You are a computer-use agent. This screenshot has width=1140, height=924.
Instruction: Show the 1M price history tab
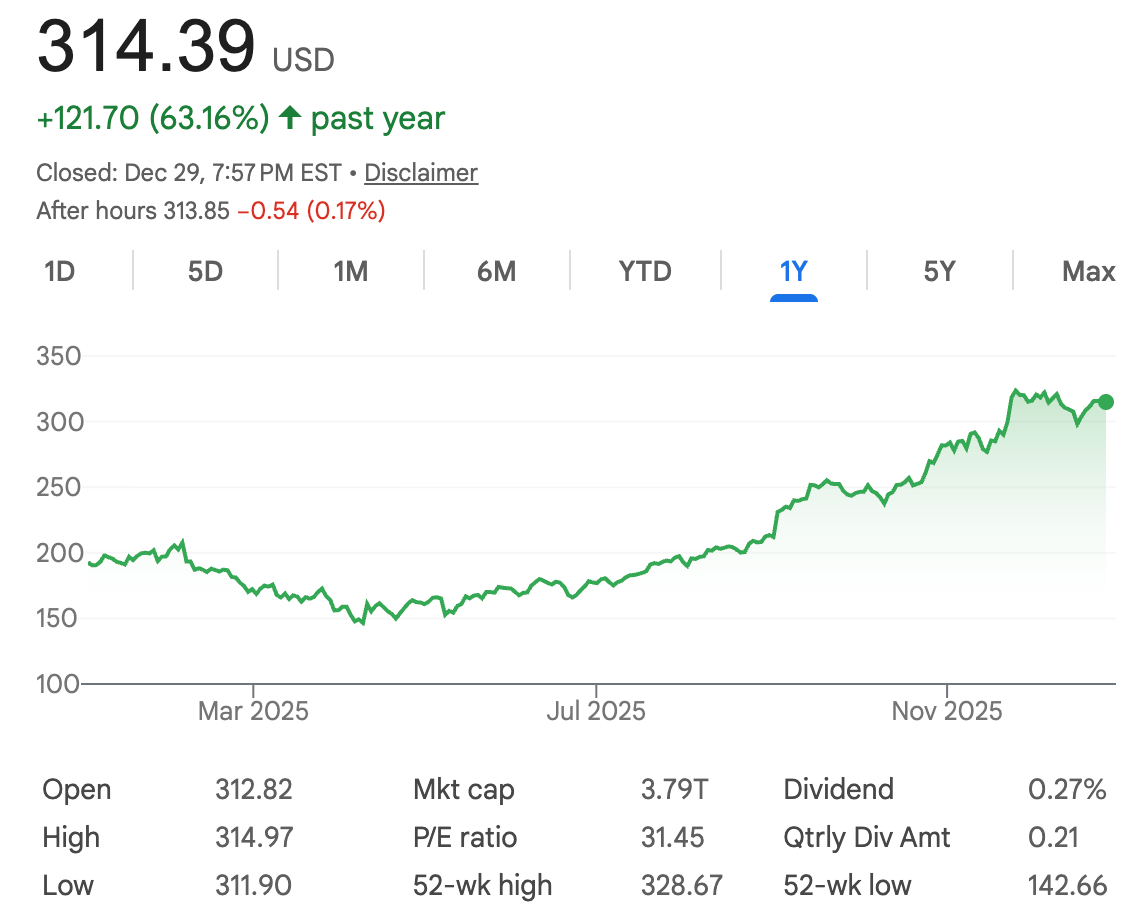click(351, 271)
